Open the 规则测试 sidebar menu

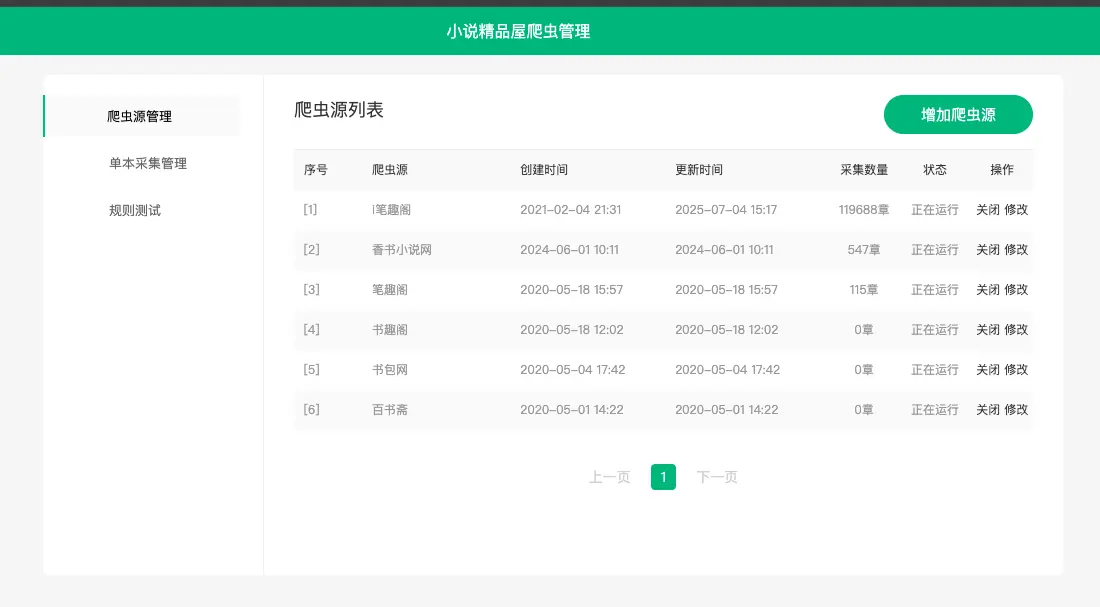[x=135, y=211]
